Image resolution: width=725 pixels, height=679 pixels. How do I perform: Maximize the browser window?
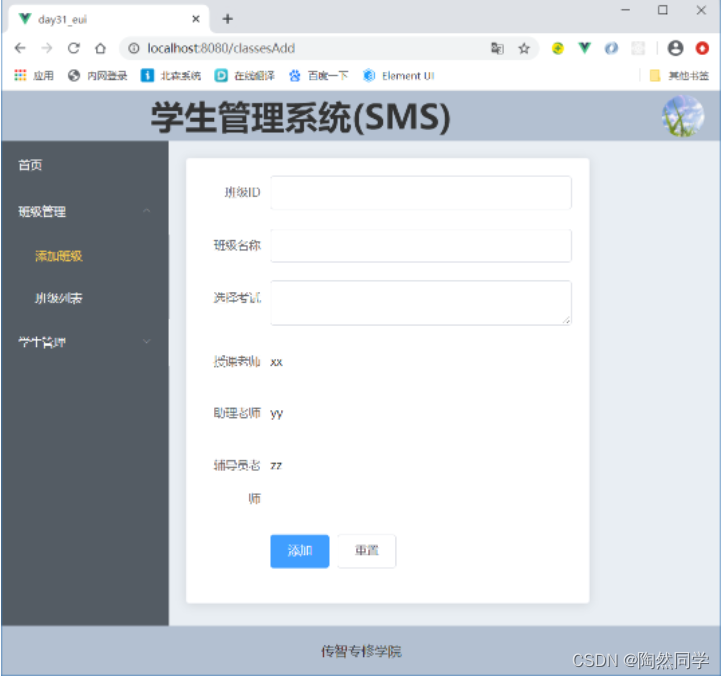[x=665, y=10]
